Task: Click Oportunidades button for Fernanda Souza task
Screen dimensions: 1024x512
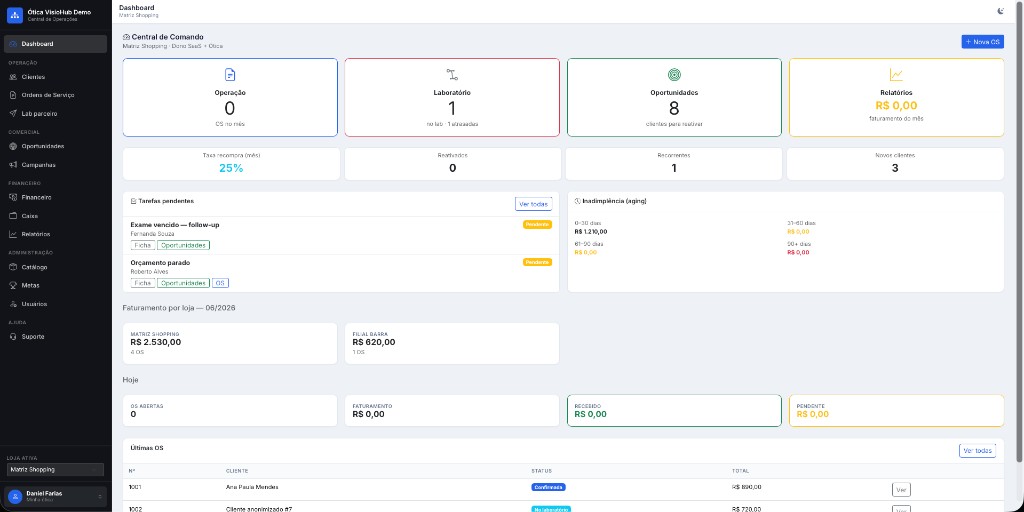Action: 184,246
